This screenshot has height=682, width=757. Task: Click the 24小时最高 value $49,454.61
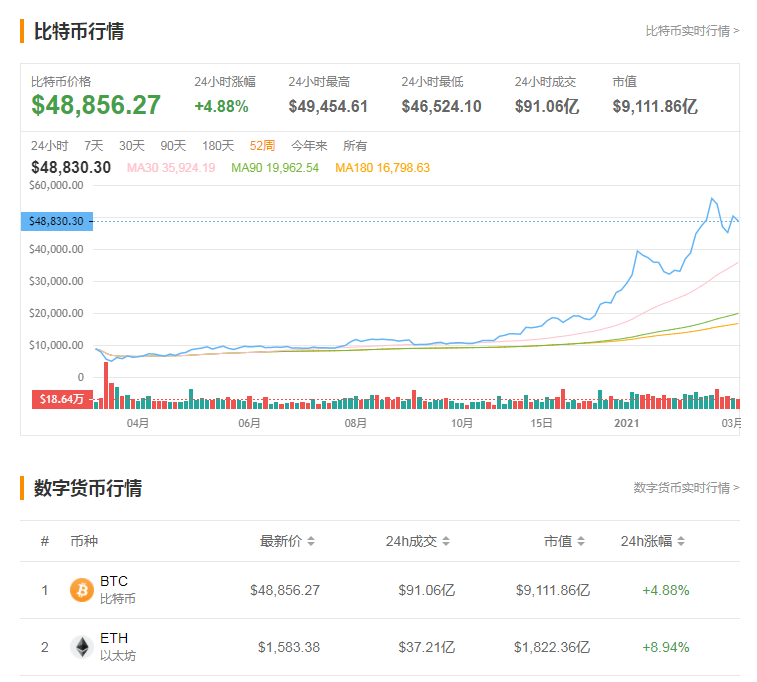[328, 106]
